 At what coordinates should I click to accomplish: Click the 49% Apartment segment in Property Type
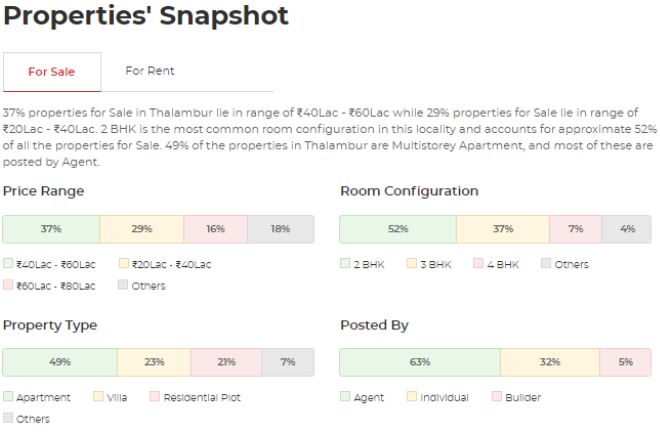pyautogui.click(x=60, y=362)
